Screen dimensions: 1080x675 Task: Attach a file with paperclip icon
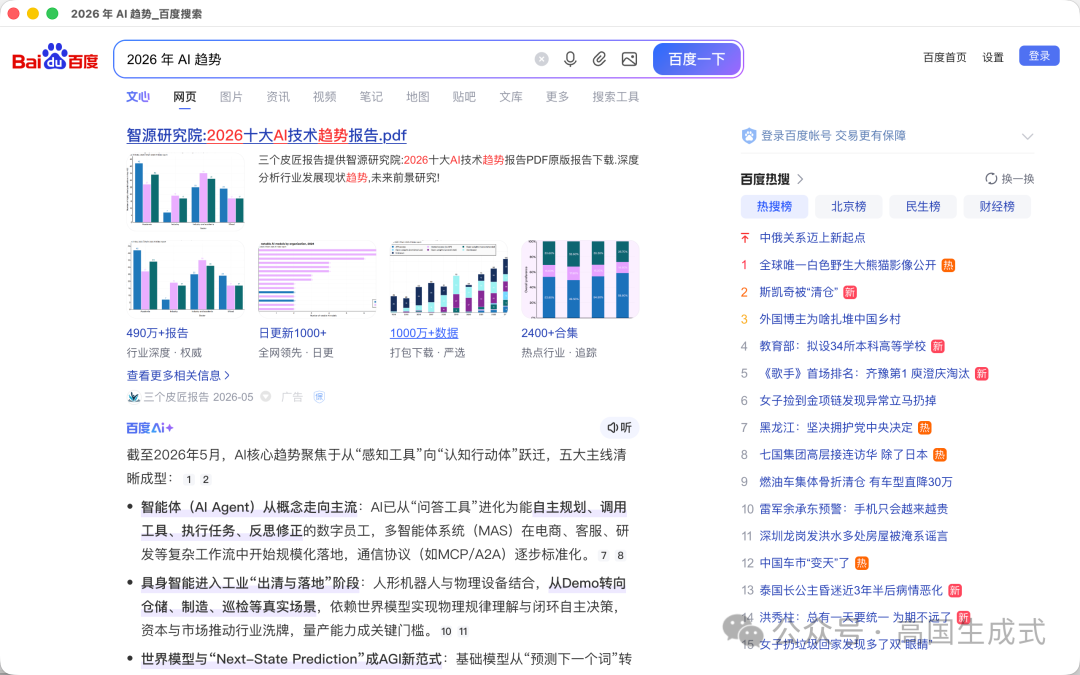point(599,59)
